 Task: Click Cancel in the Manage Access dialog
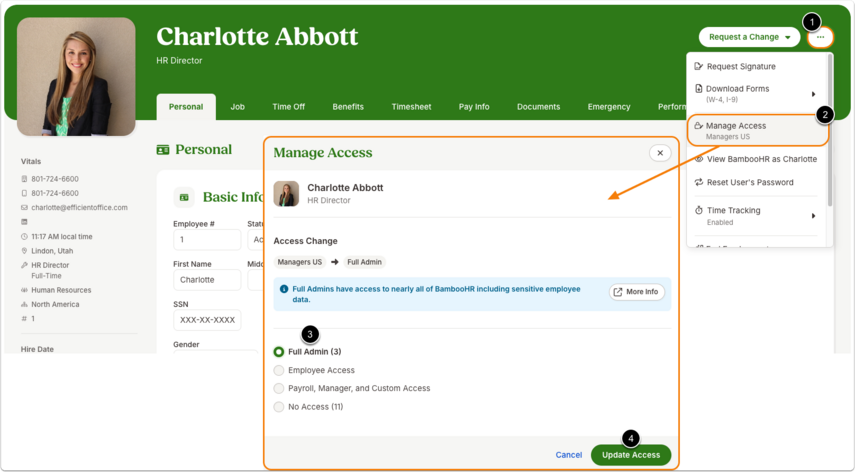click(x=569, y=455)
